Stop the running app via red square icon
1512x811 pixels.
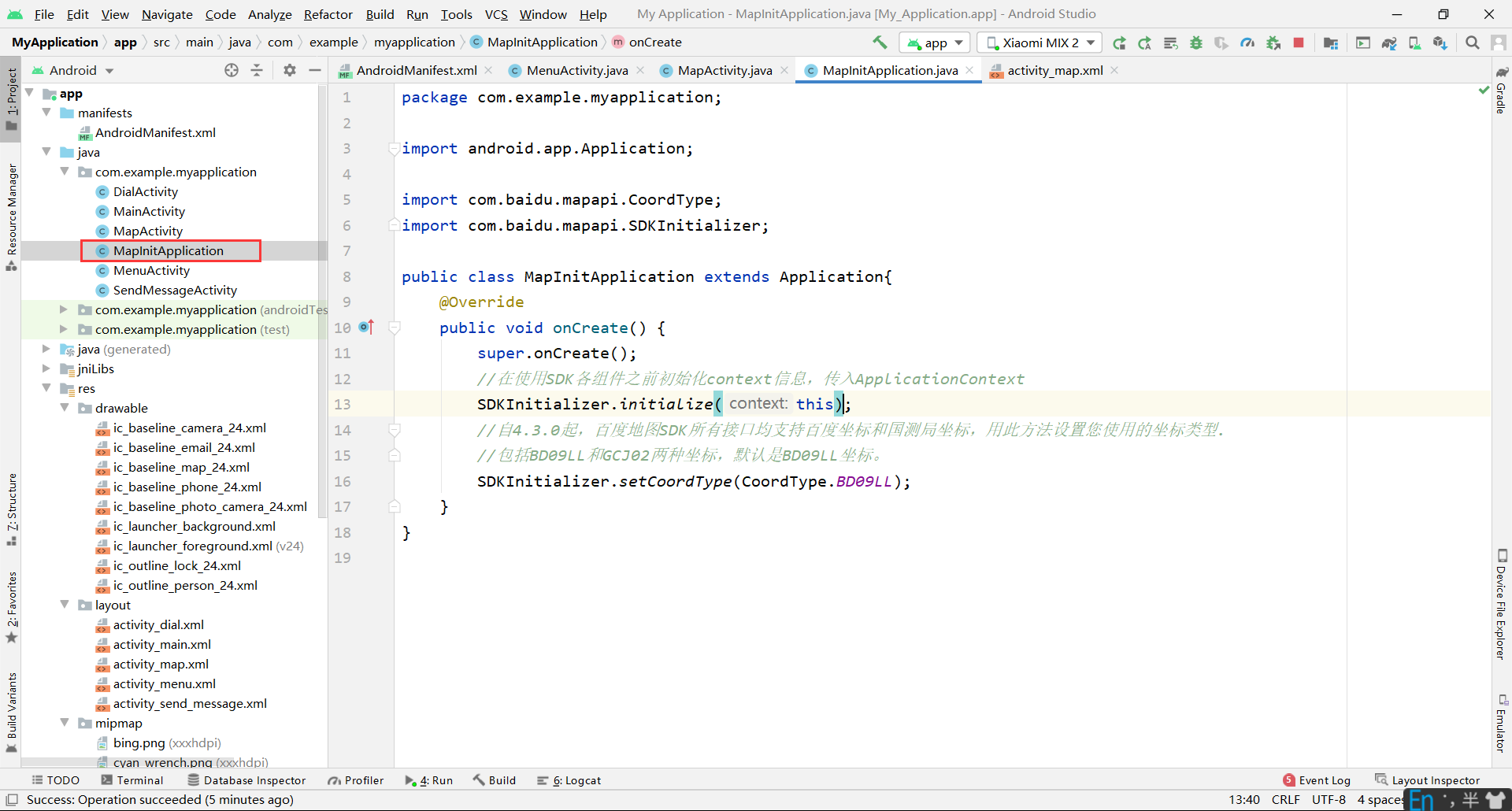(1299, 43)
